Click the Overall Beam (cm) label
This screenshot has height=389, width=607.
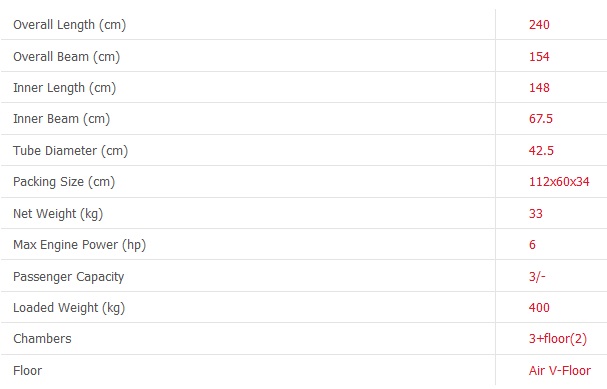coord(67,57)
